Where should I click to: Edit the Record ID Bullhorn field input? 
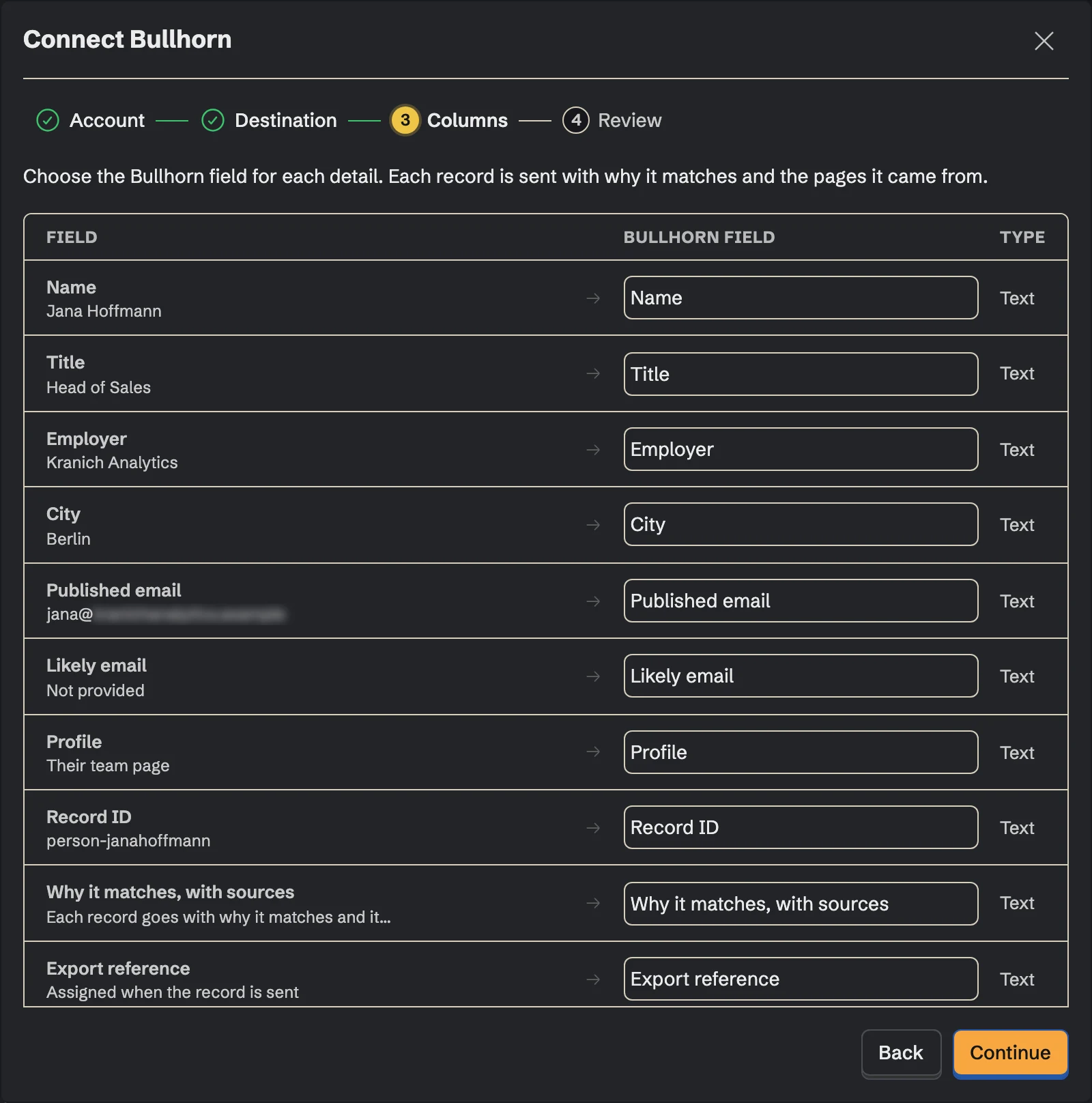pyautogui.click(x=801, y=827)
